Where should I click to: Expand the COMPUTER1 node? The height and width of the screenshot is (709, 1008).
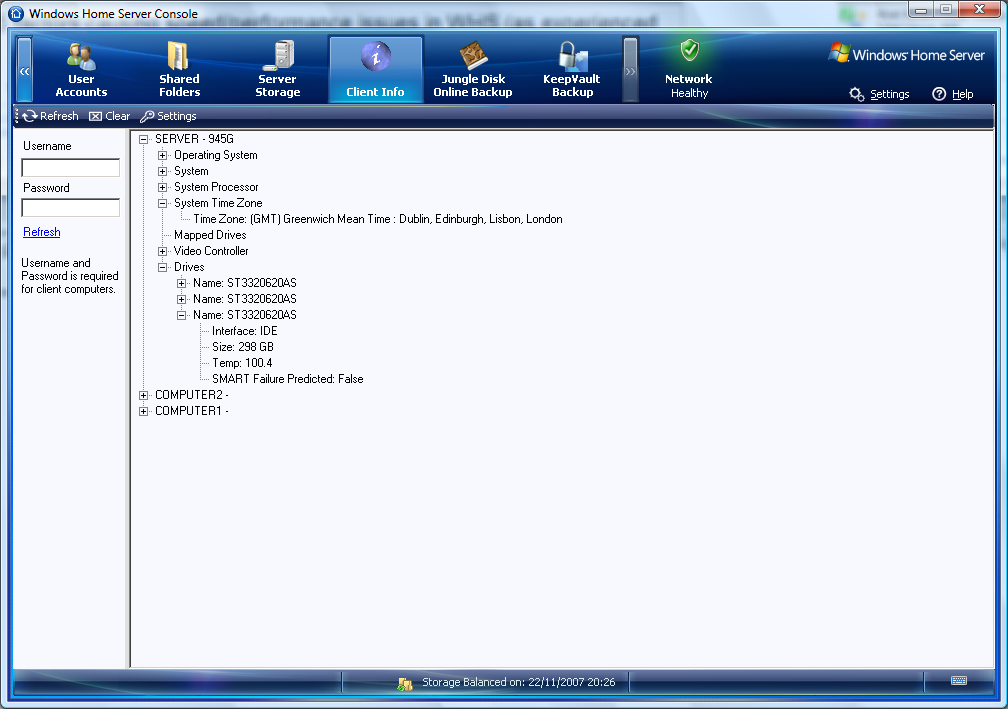tap(143, 411)
